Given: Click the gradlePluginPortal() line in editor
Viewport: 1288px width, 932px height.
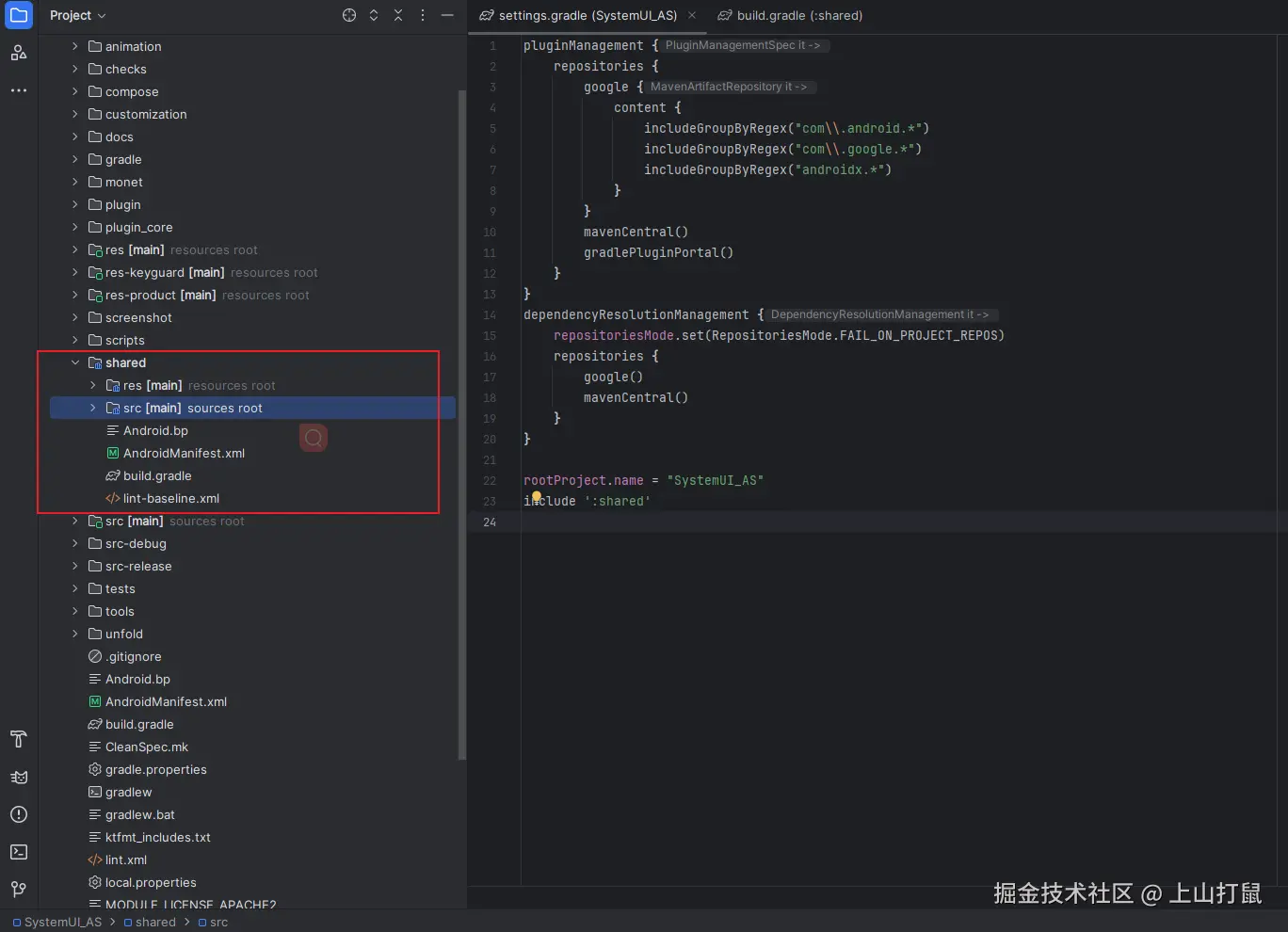Looking at the screenshot, I should 658,252.
